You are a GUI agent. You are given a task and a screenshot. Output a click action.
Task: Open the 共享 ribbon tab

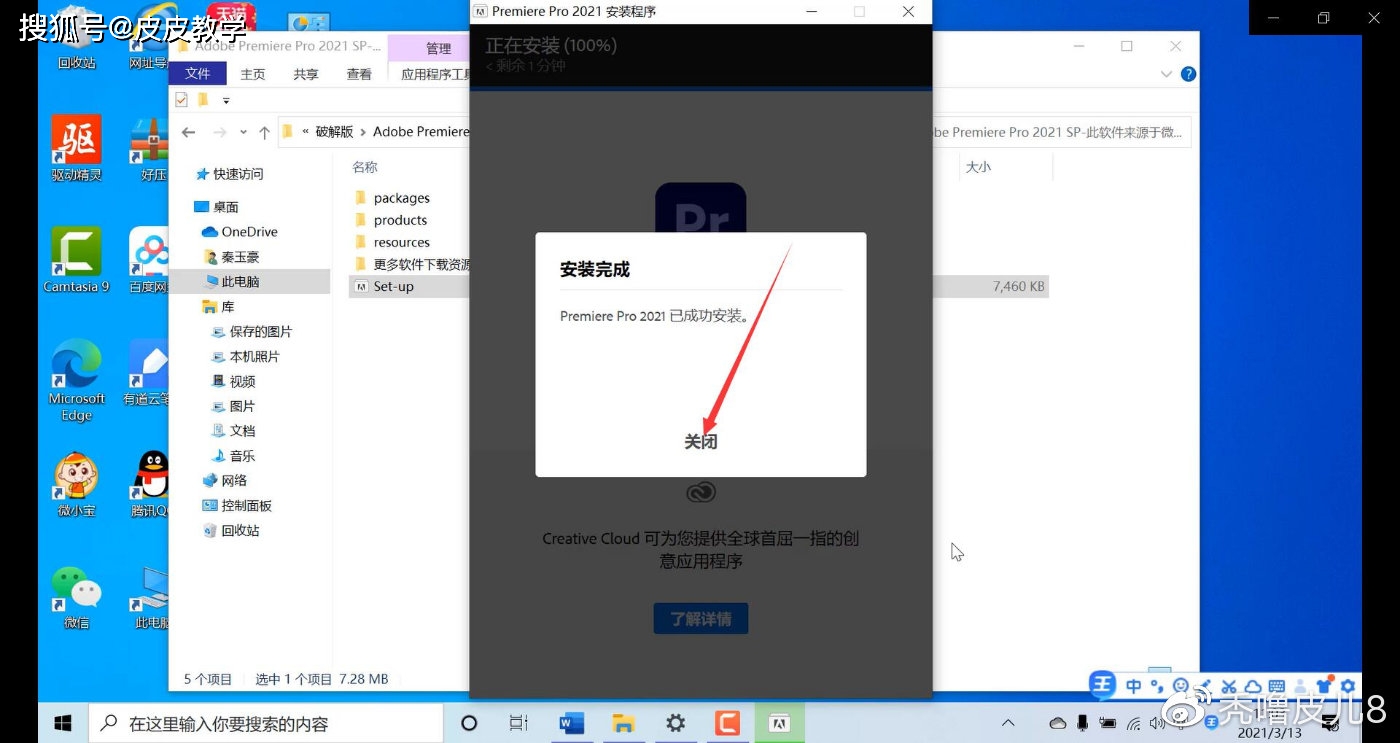(x=306, y=74)
